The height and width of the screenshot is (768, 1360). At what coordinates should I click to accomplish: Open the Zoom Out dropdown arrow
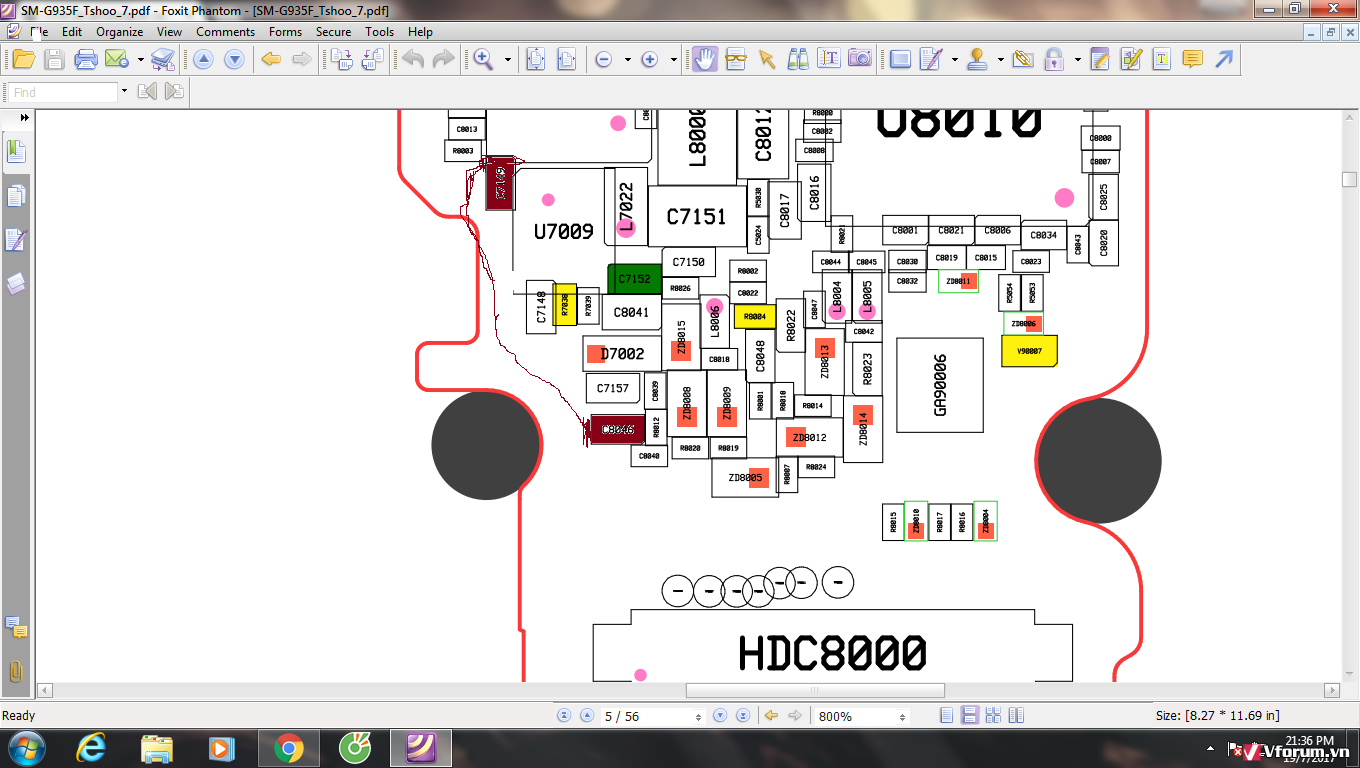click(628, 60)
